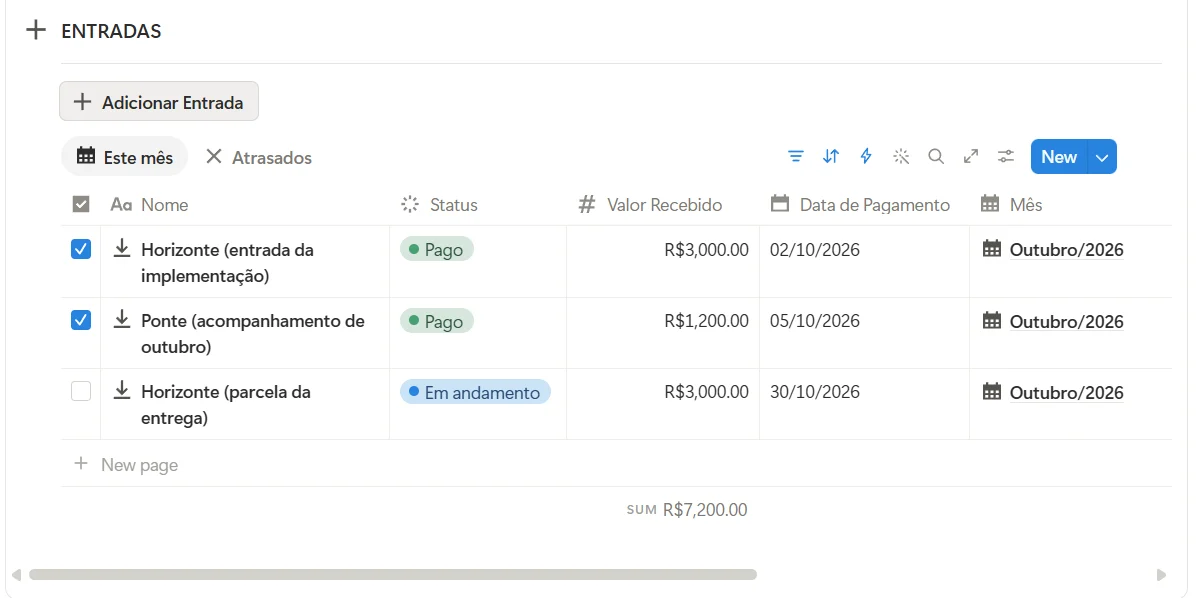Open database in full page via expand icon

(971, 156)
